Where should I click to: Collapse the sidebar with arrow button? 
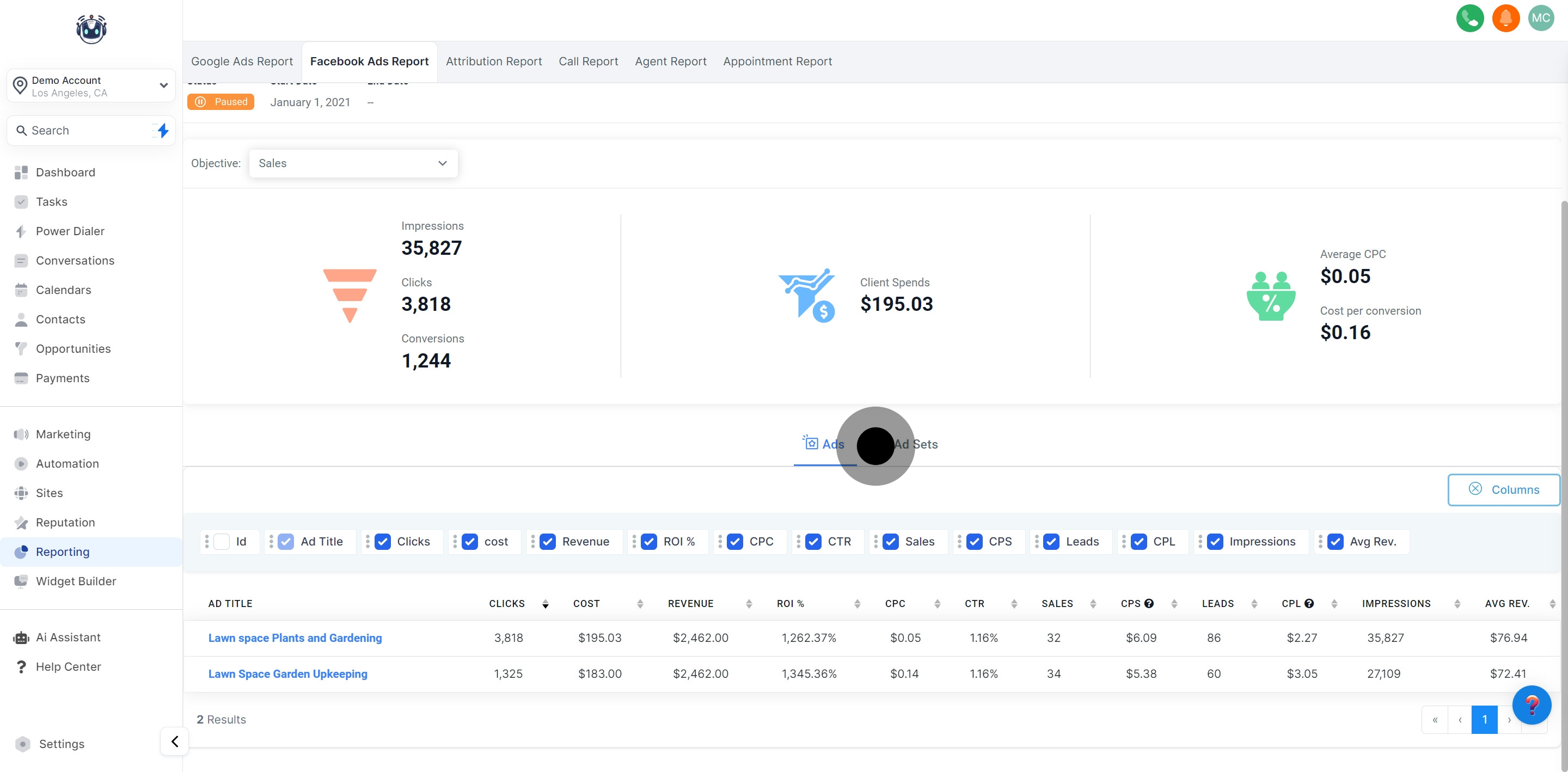[x=175, y=741]
